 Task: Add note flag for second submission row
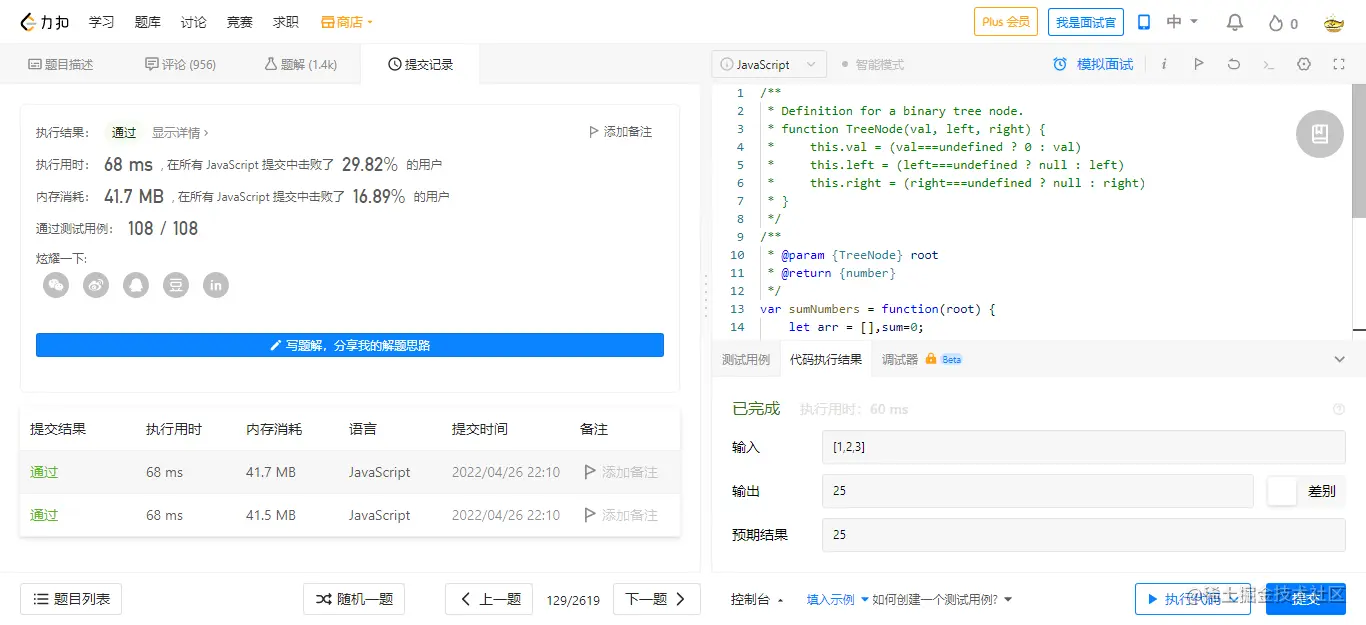(x=590, y=515)
